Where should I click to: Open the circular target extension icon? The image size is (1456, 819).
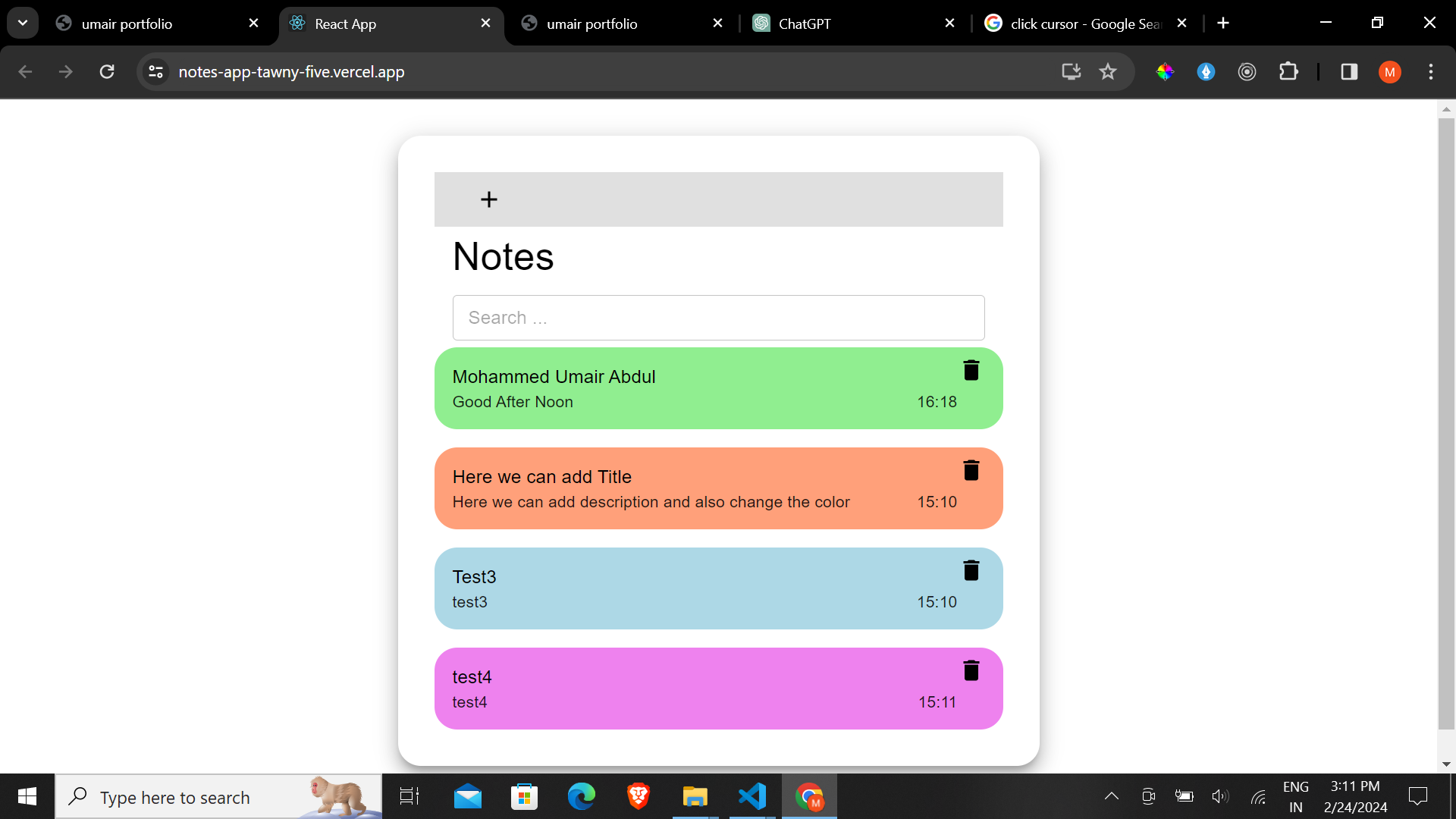(1247, 72)
